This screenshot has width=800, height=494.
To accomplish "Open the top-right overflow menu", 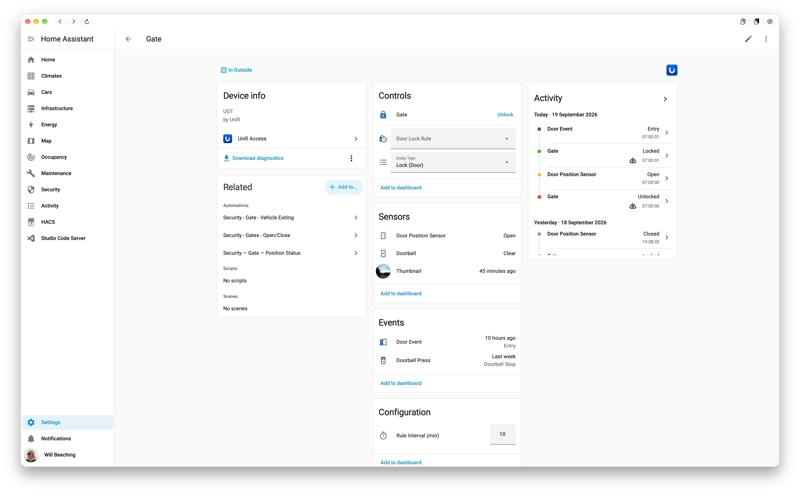I will point(766,39).
